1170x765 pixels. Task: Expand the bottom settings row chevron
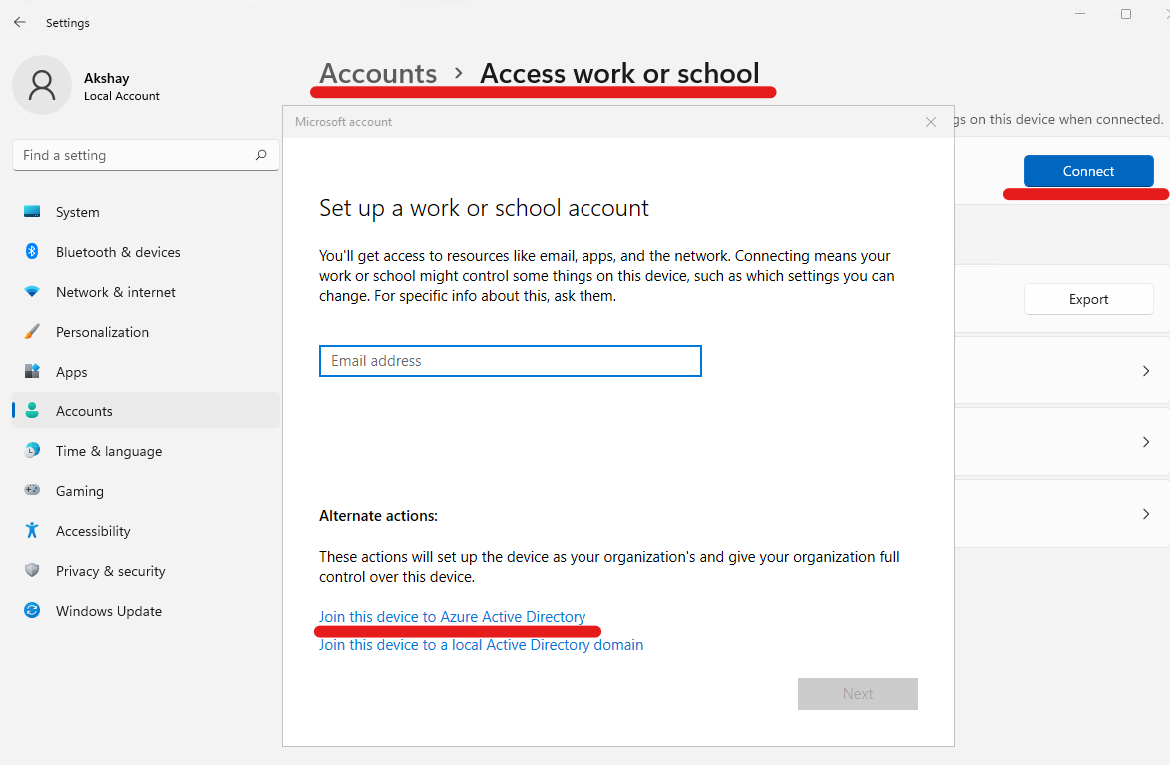1146,513
